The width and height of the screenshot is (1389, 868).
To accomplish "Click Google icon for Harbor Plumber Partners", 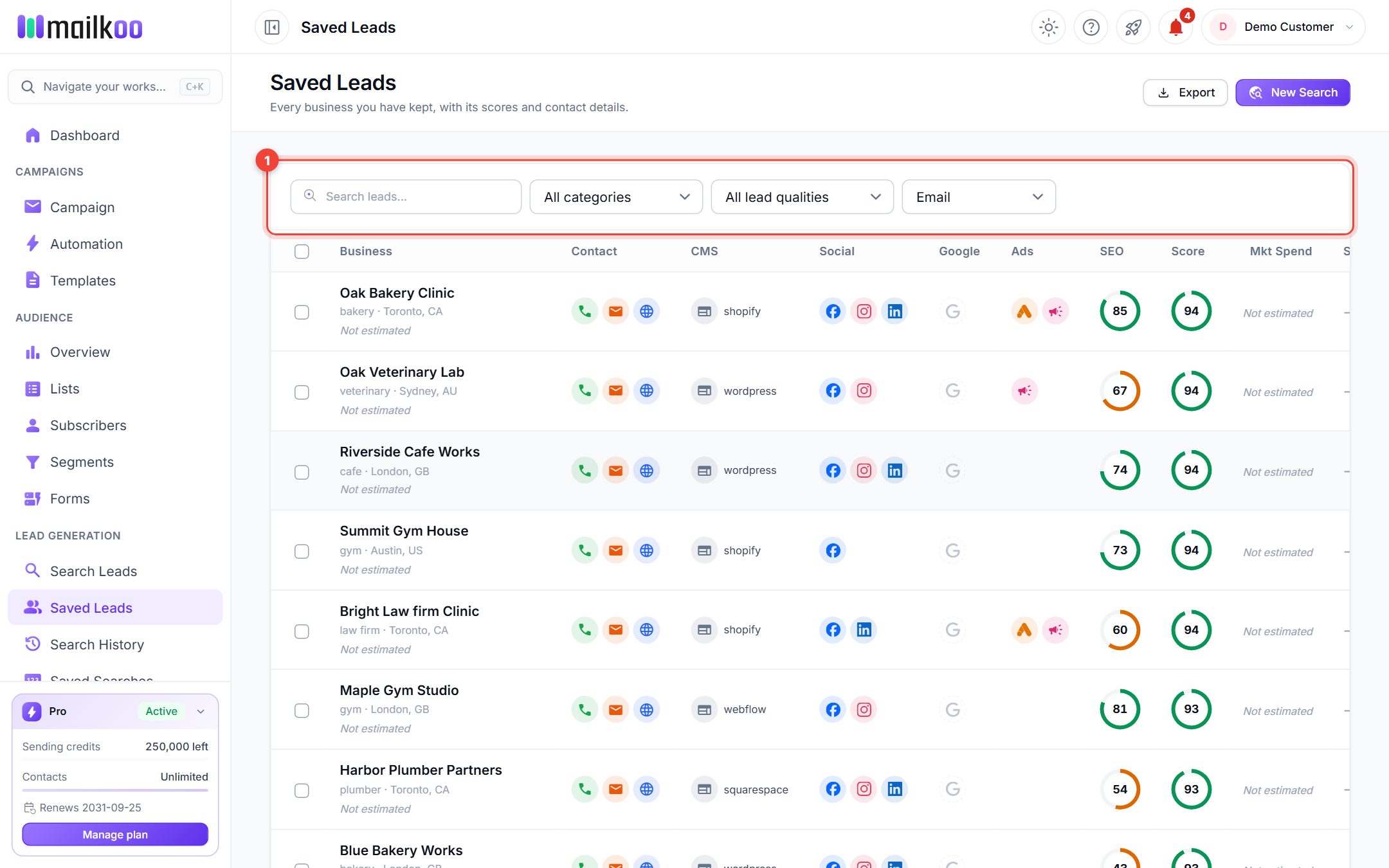I will point(952,789).
